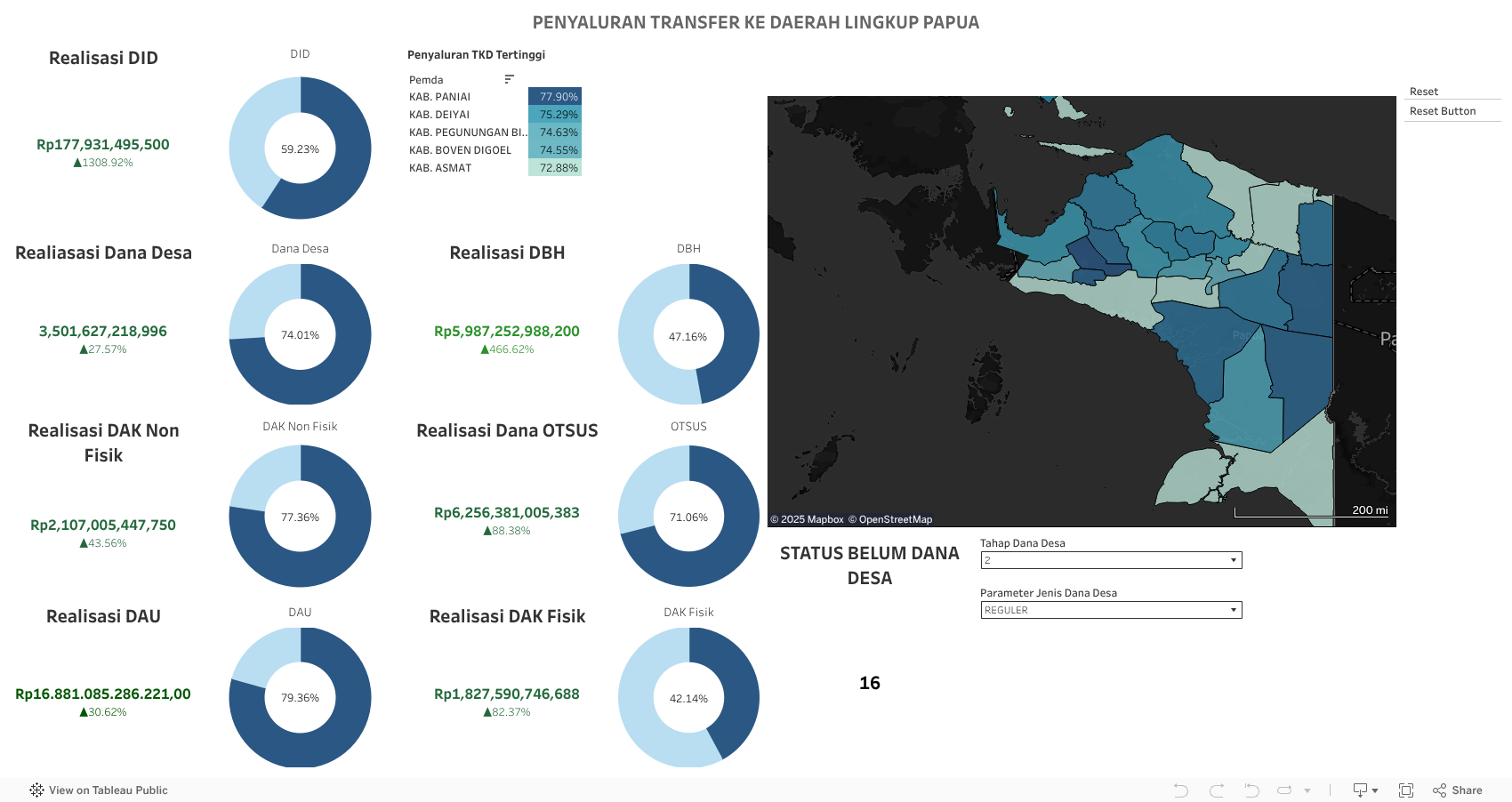The width and height of the screenshot is (1512, 802).
Task: Select the KAB. PANIAI row
Action: point(439,97)
